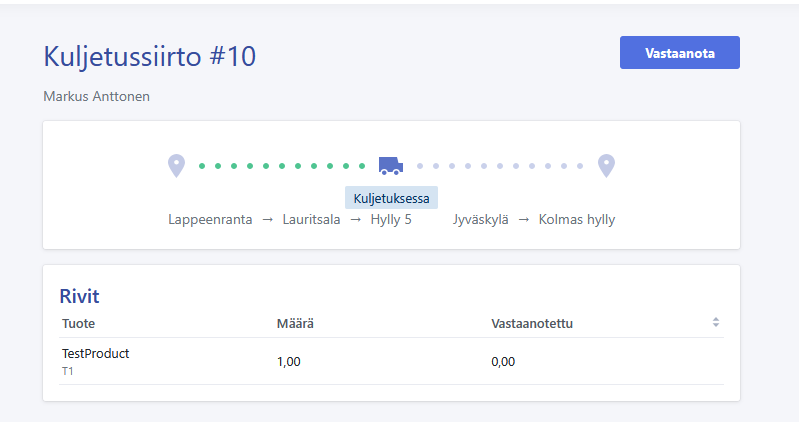
Task: Click the 0,00 received value
Action: 503,362
